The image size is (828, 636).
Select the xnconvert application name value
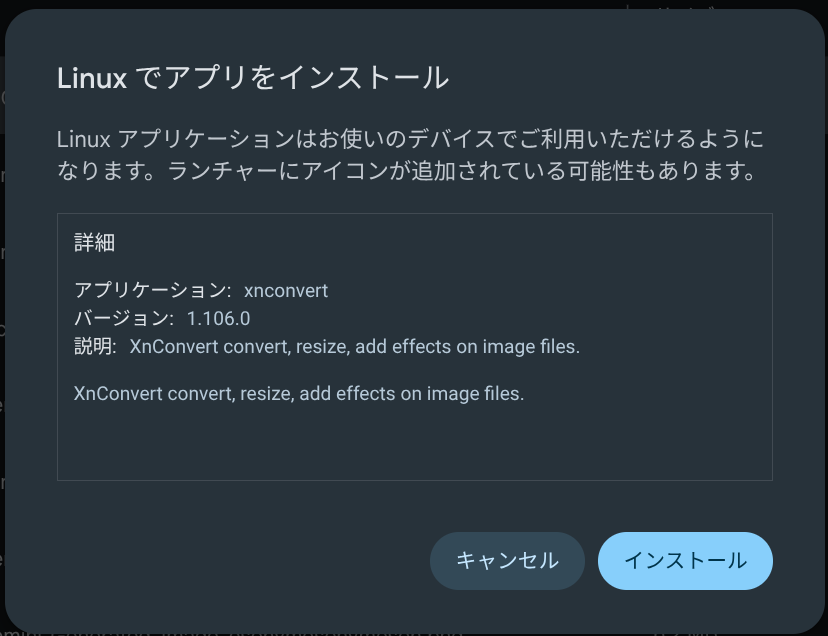(286, 291)
